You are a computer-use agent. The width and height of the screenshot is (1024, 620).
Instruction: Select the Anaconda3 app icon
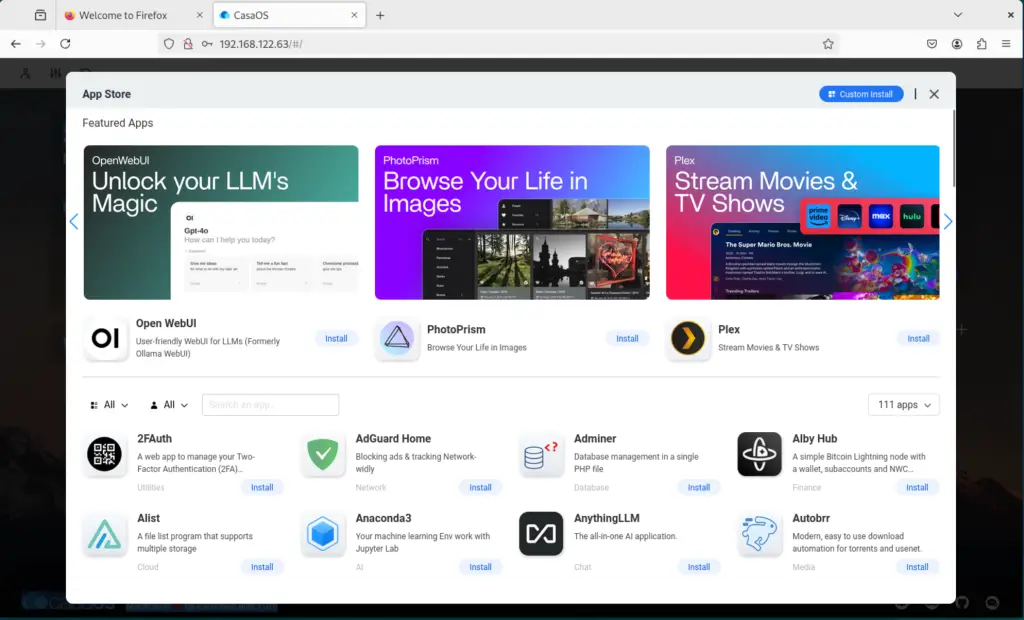(x=323, y=534)
